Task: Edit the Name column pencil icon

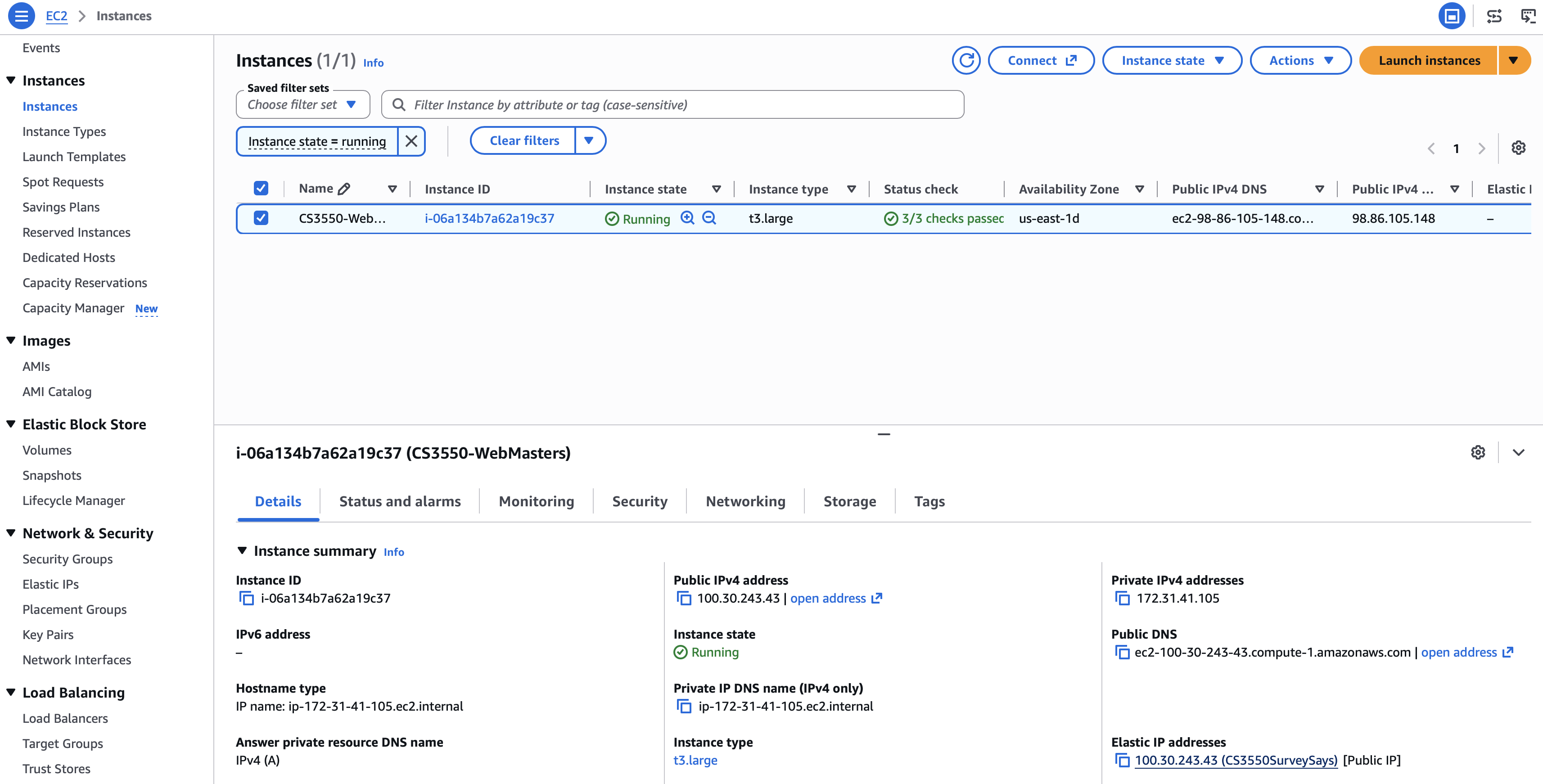Action: tap(344, 189)
